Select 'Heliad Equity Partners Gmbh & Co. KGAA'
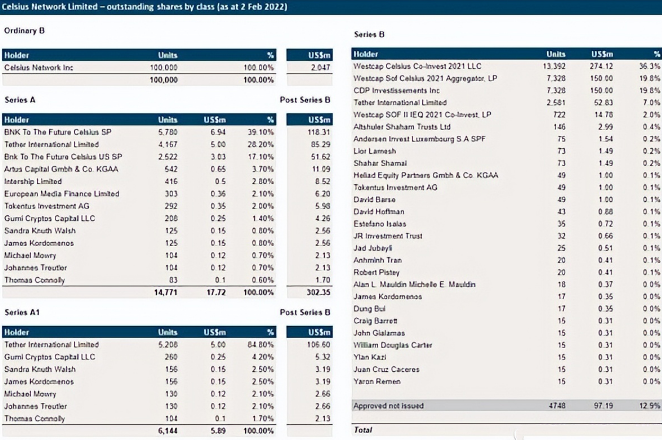Viewport: 662px width, 440px height. (x=426, y=175)
